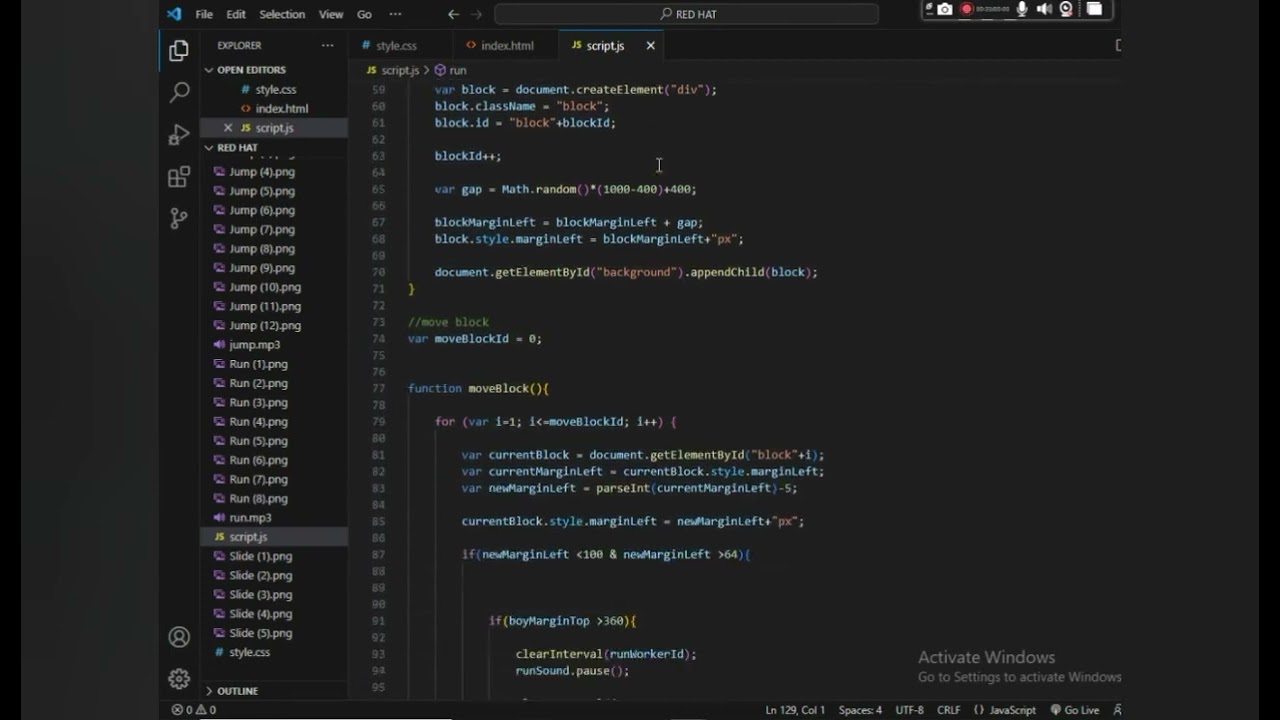Toggle the recorder microphone
The height and width of the screenshot is (720, 1280).
pyautogui.click(x=1022, y=9)
